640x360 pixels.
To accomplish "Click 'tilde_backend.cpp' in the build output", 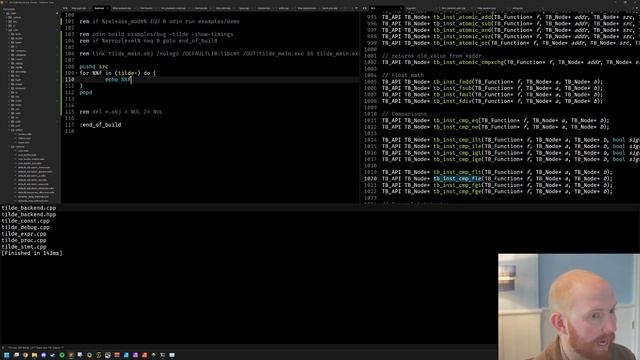I will click(x=29, y=208).
